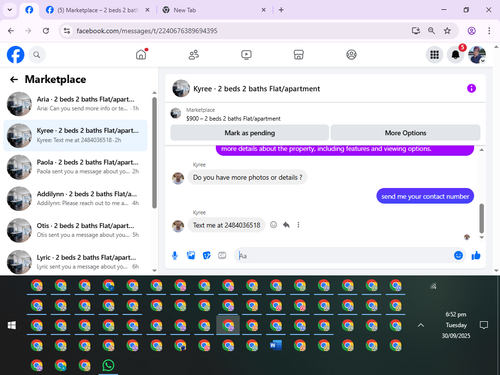Screen dimensions: 500x375
Task: Click the conversation list scrollbar
Action: 154,153
